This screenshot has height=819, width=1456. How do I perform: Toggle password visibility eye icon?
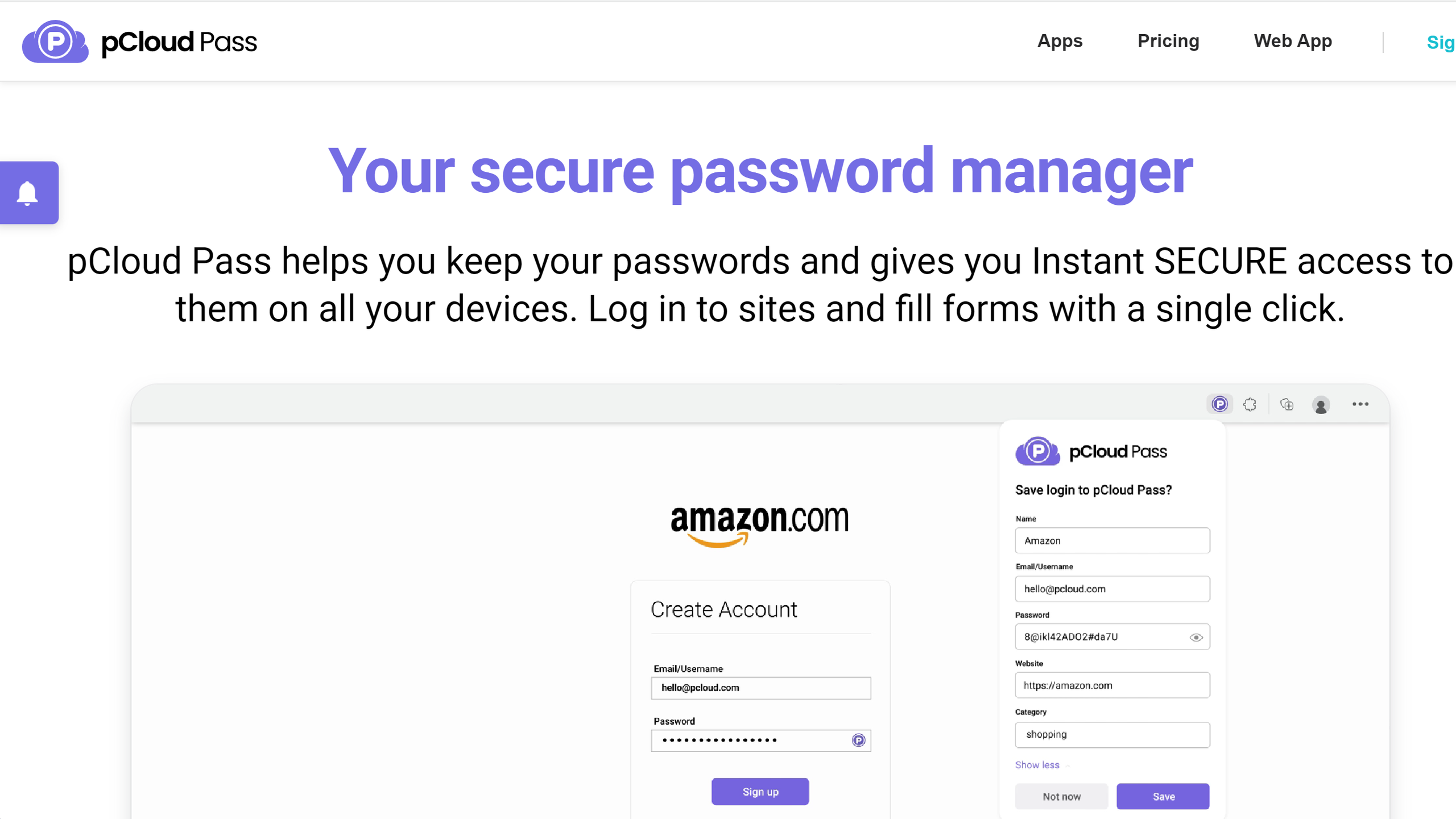pyautogui.click(x=1196, y=638)
